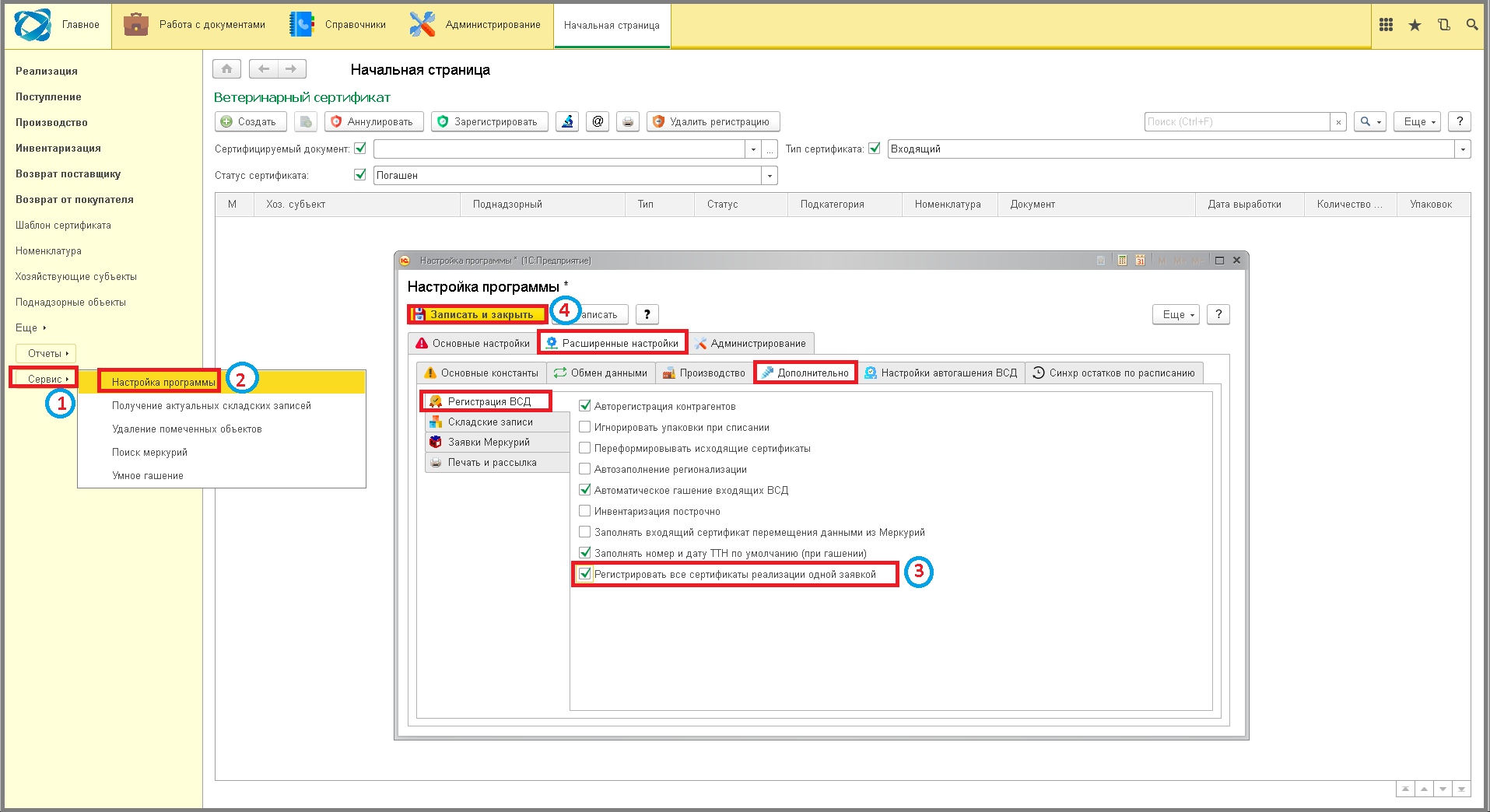Viewport: 1490px width, 812px height.
Task: Click the copy document icon next to Создать
Action: point(306,121)
